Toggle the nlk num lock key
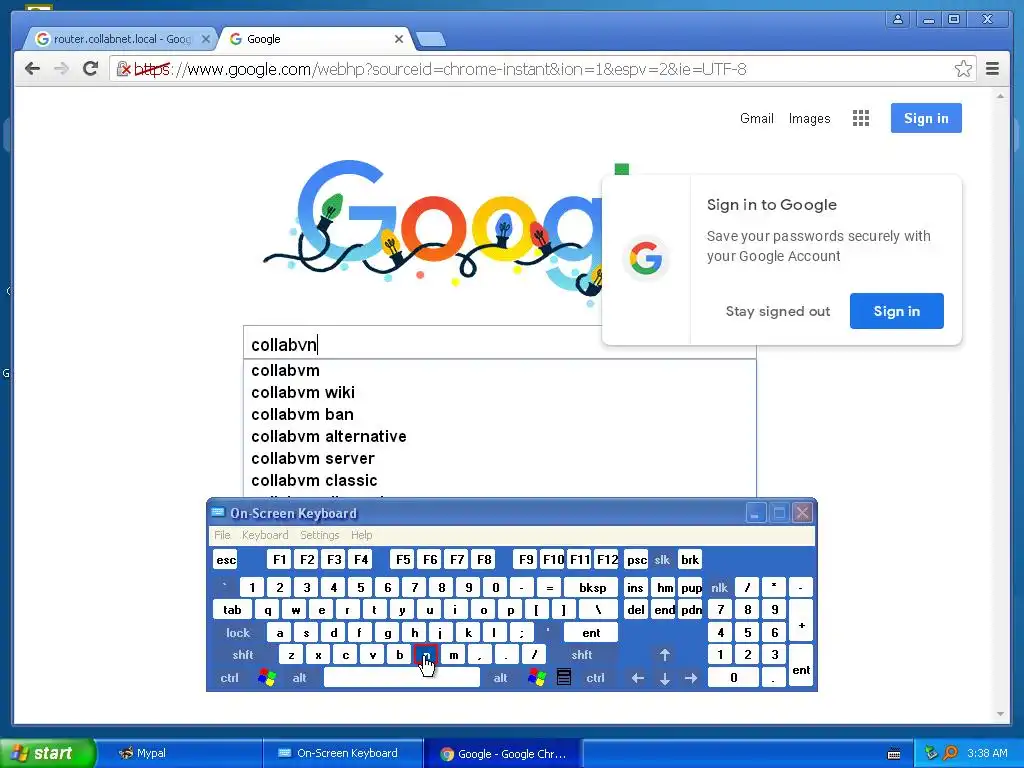This screenshot has width=1024, height=768. (719, 588)
